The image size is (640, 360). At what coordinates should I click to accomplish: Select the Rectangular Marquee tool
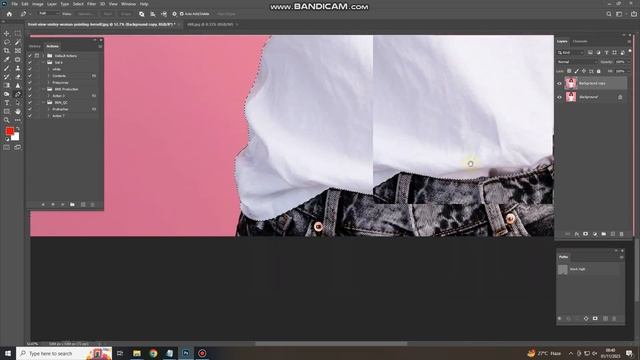pos(18,33)
